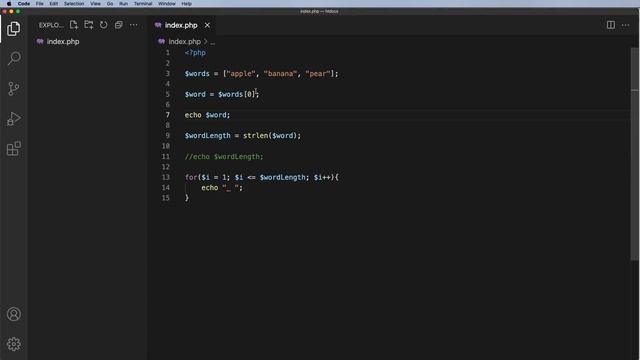Image resolution: width=640 pixels, height=360 pixels.
Task: Open the File menu
Action: tap(40, 4)
